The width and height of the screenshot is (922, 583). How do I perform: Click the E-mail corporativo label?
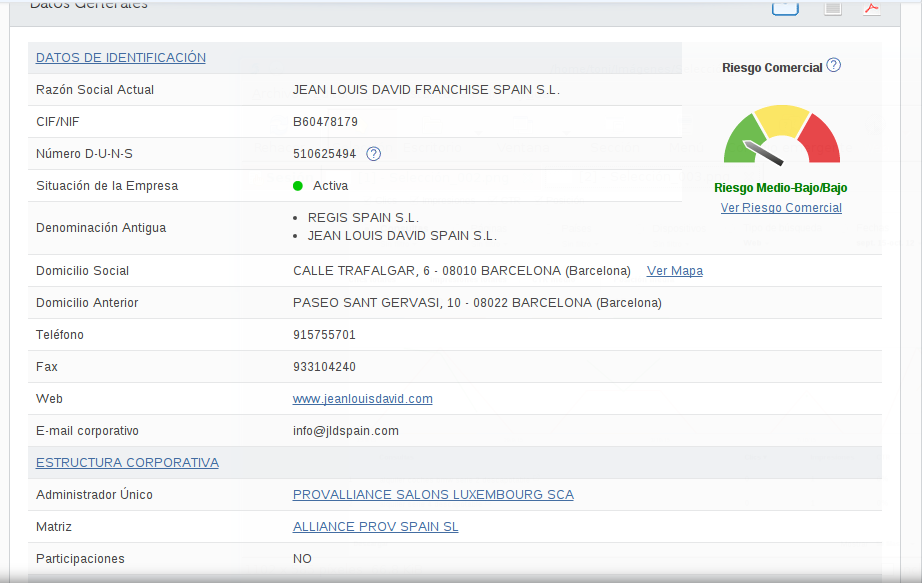[88, 431]
